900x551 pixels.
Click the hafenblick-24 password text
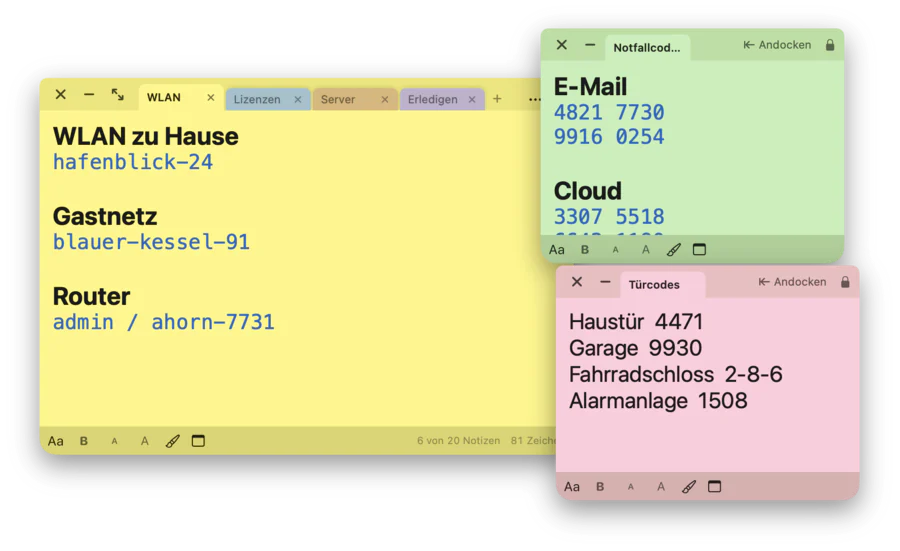pos(133,162)
